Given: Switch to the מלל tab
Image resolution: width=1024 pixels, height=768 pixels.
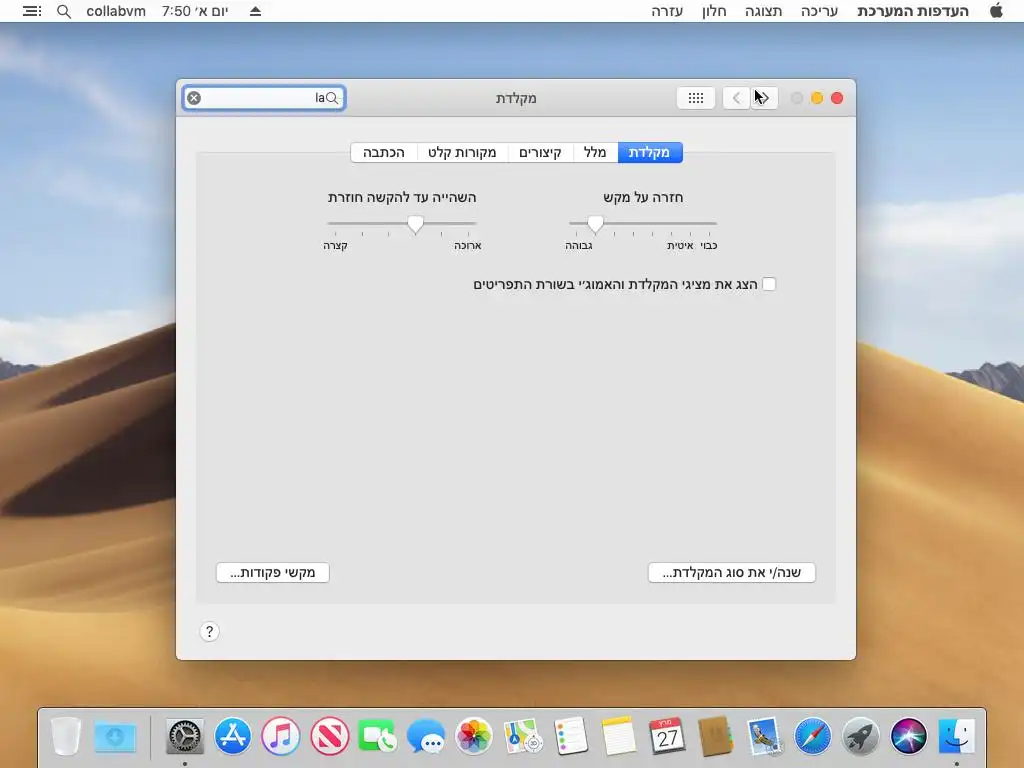Looking at the screenshot, I should [x=595, y=152].
